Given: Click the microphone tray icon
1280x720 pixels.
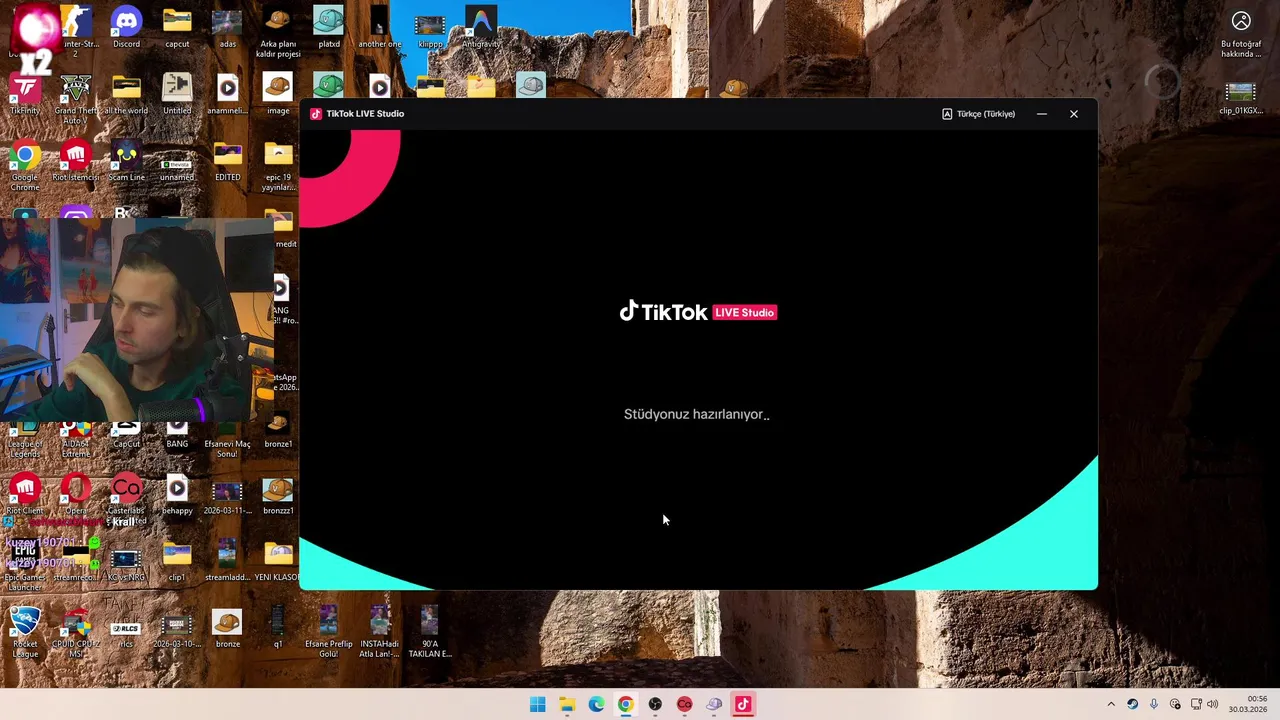Looking at the screenshot, I should pos(1154,705).
